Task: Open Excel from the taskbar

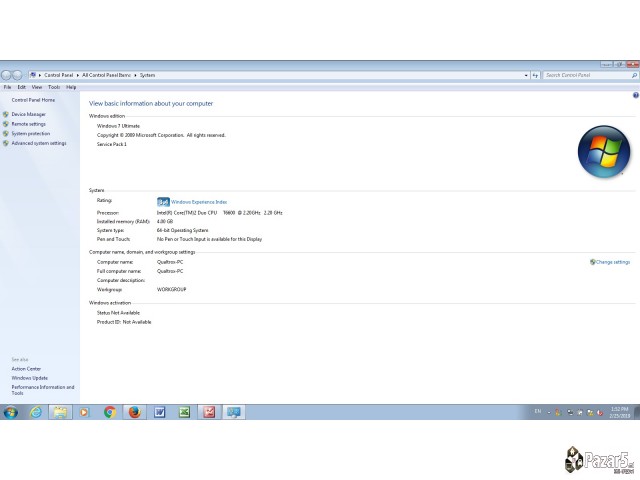Action: (185, 412)
